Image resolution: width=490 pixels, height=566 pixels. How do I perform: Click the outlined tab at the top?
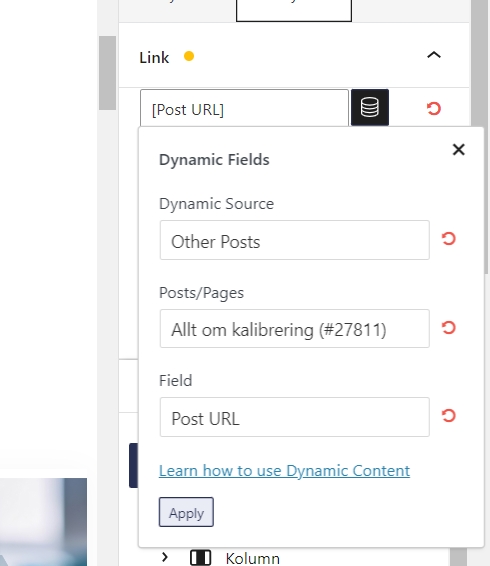[294, 11]
